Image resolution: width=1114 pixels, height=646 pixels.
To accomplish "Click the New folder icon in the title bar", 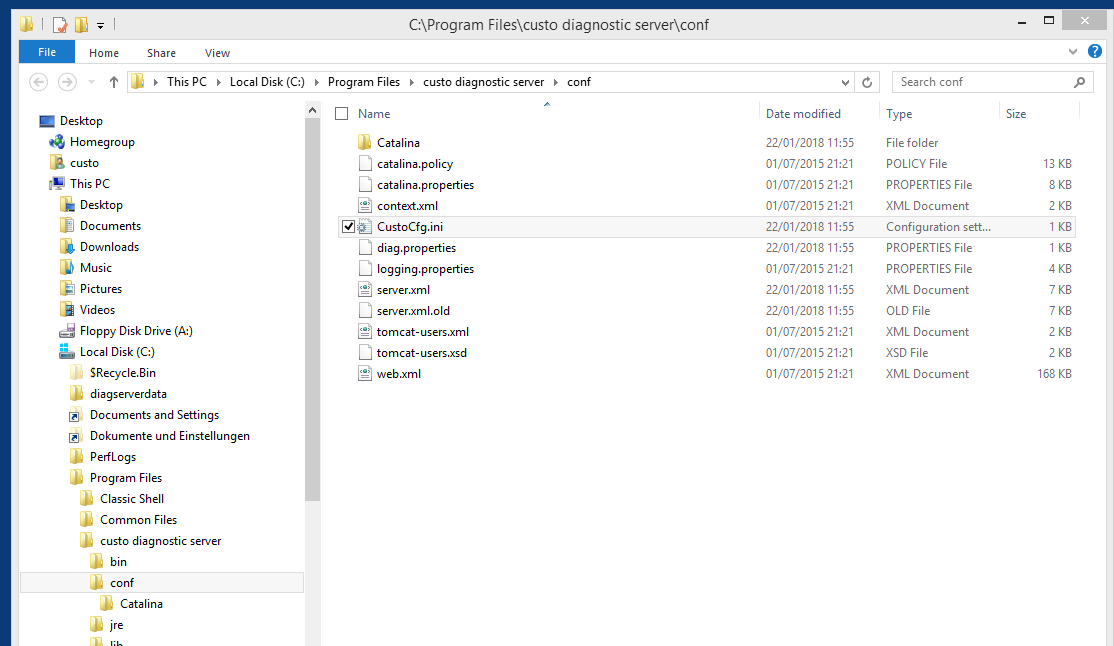I will click(82, 25).
